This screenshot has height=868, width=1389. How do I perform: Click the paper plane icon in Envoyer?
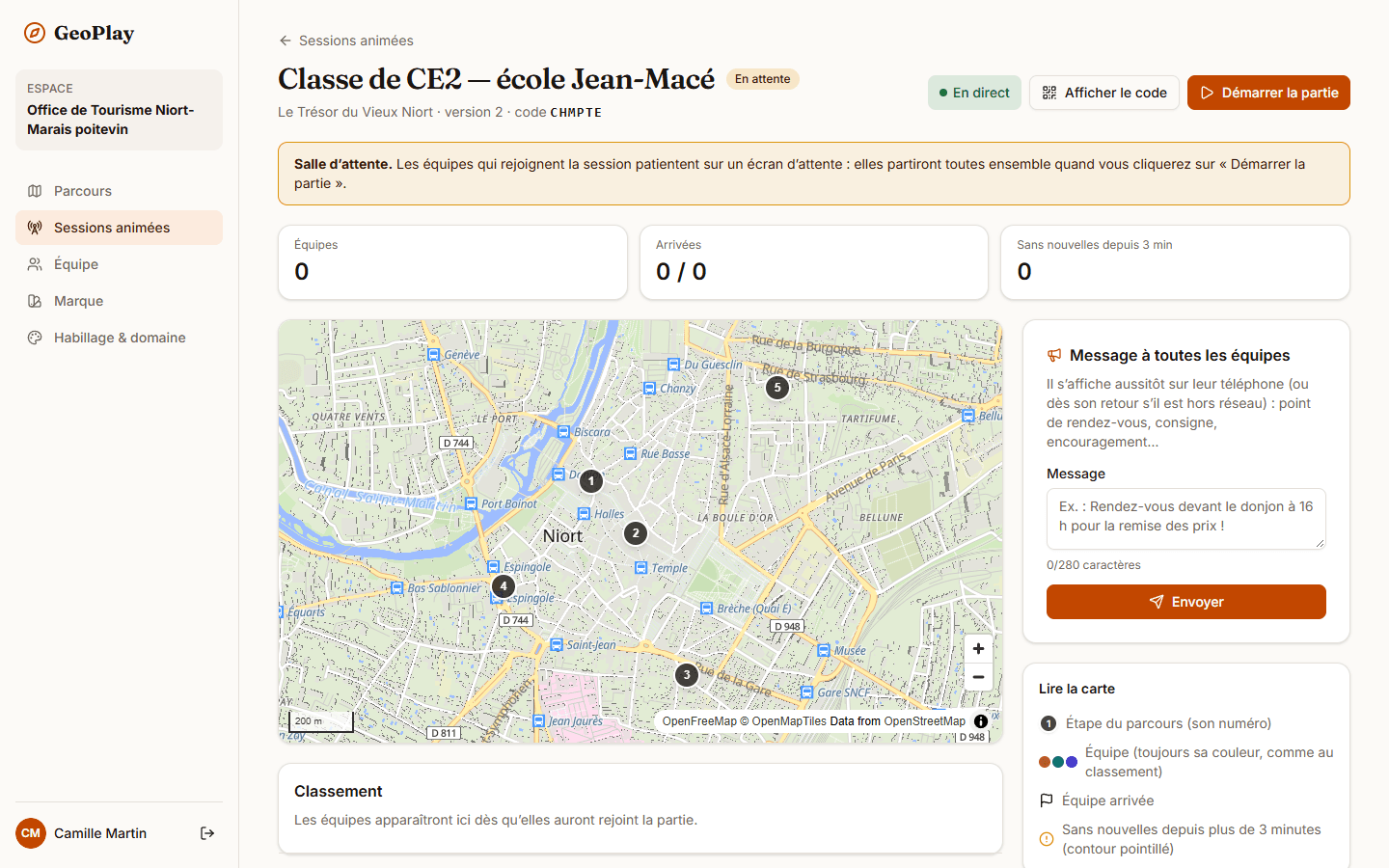[1157, 602]
